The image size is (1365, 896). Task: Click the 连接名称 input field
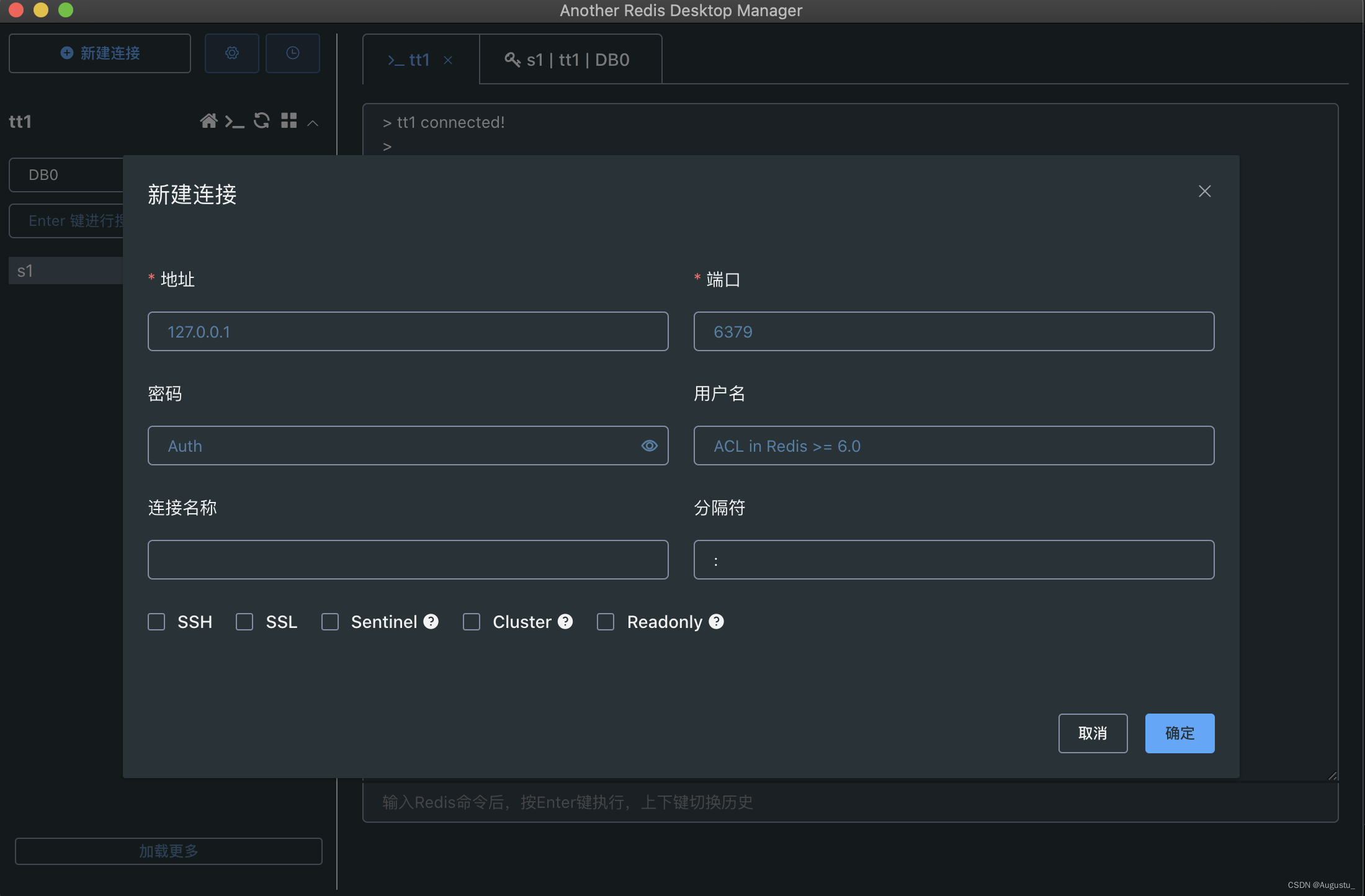[x=408, y=560]
